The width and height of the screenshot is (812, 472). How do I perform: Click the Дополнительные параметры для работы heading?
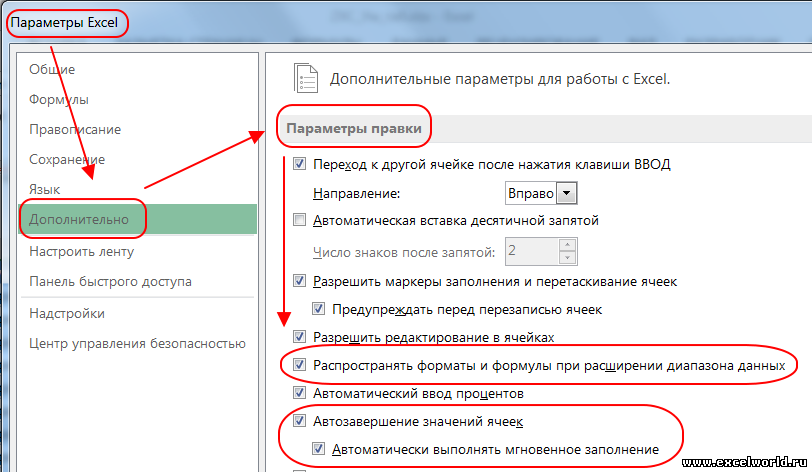click(x=500, y=79)
